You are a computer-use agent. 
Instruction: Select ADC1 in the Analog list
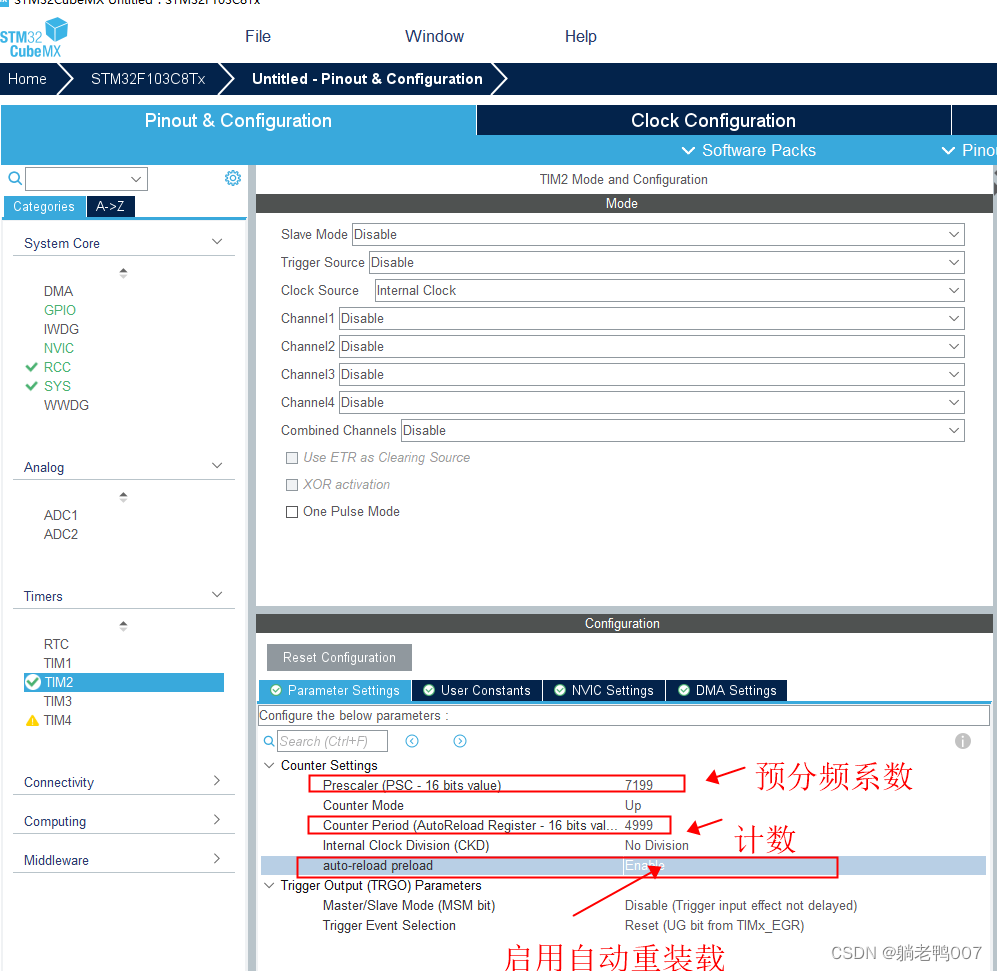tap(60, 515)
